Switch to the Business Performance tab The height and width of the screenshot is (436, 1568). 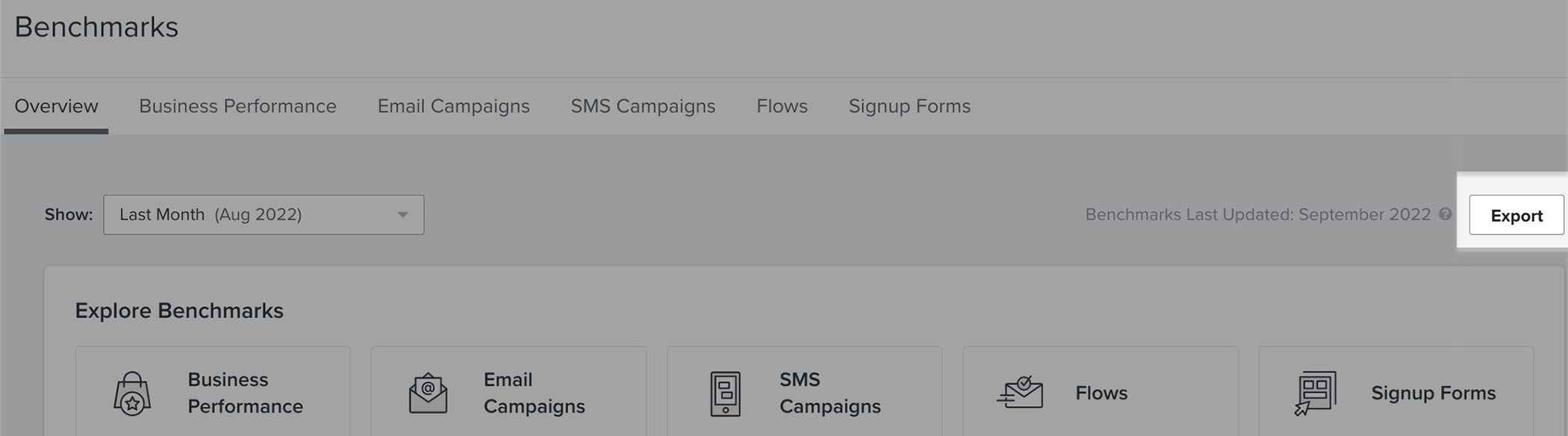237,106
